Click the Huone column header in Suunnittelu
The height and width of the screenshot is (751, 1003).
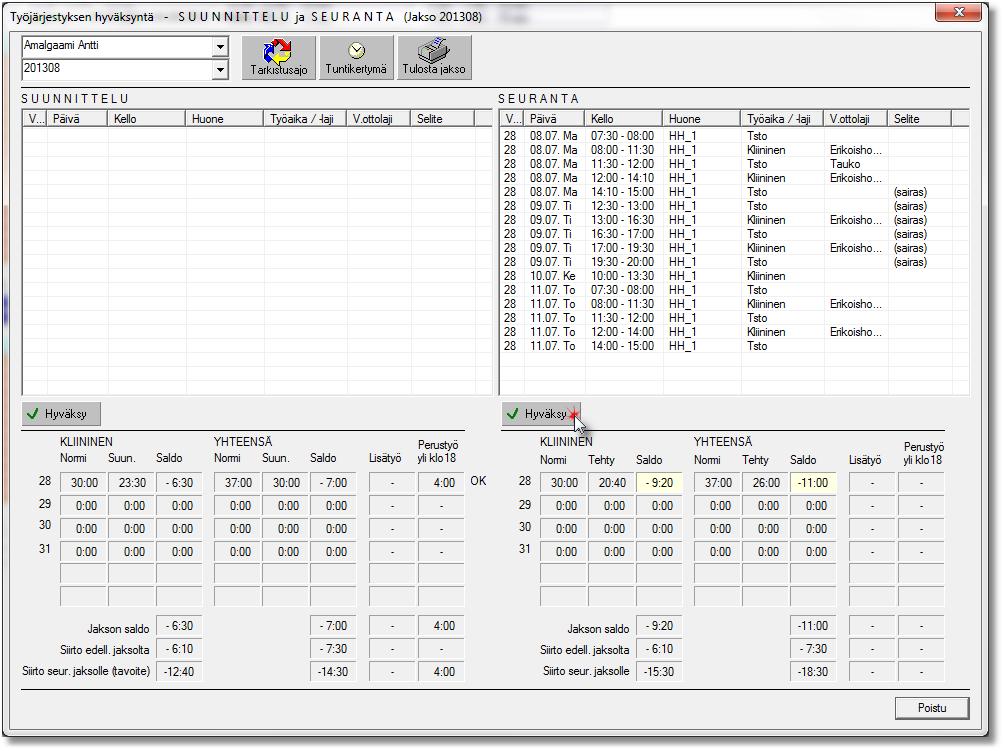pos(225,118)
